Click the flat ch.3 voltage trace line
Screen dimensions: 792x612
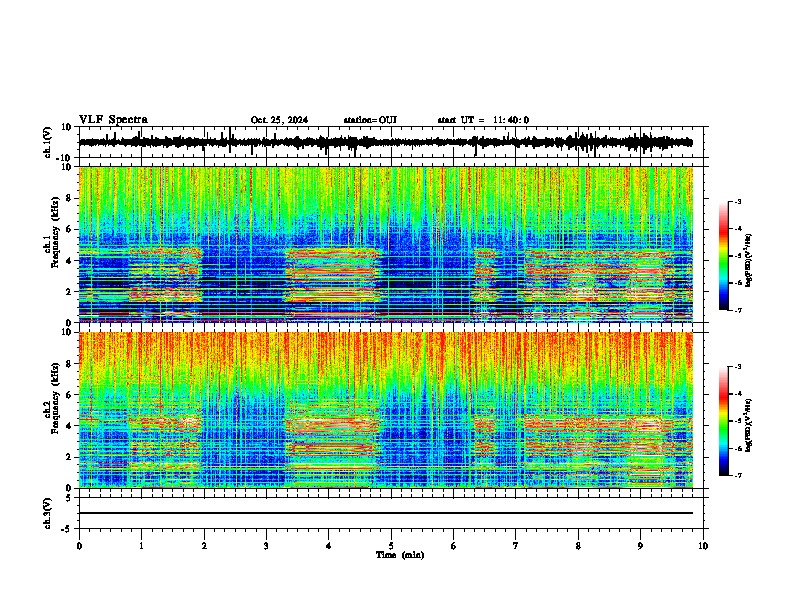[386, 513]
